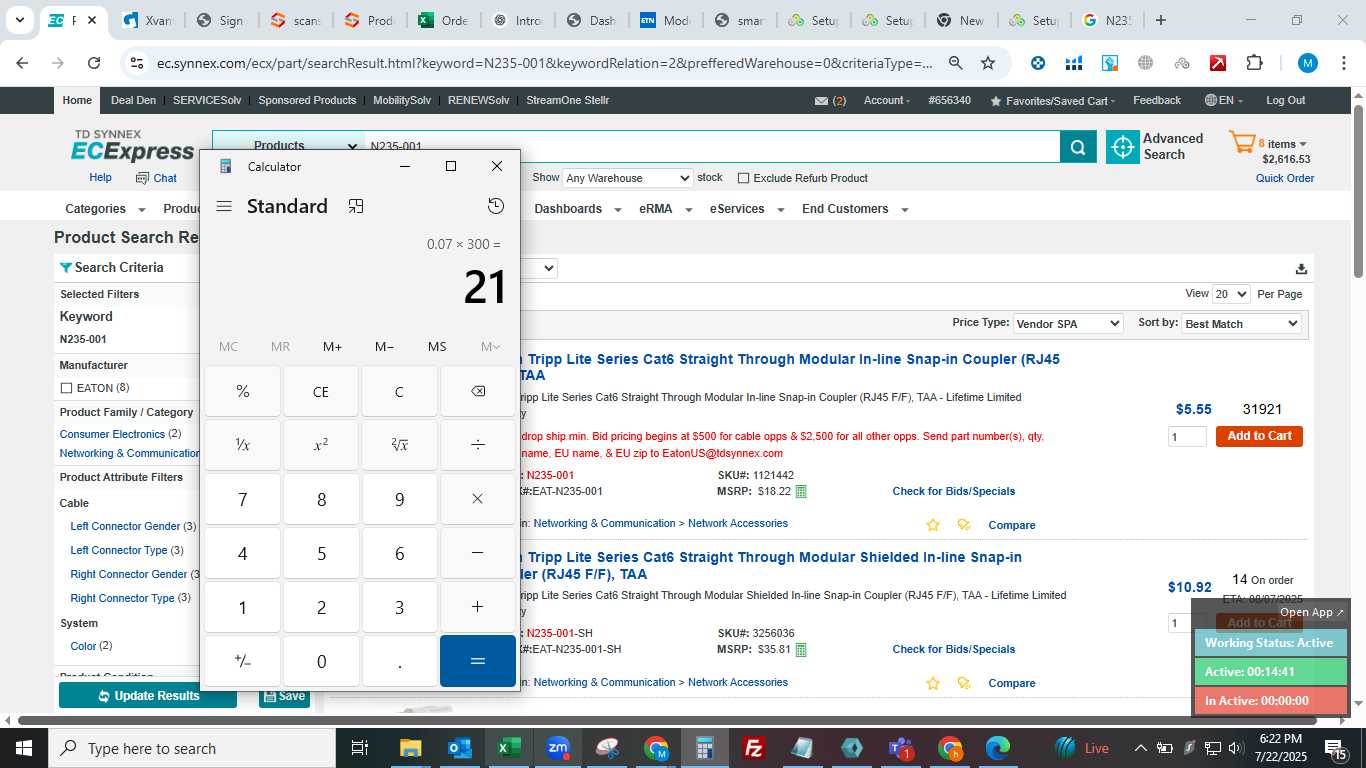Toggle Calculator keep-on-top icon
Viewport: 1366px width, 768px height.
click(356, 206)
